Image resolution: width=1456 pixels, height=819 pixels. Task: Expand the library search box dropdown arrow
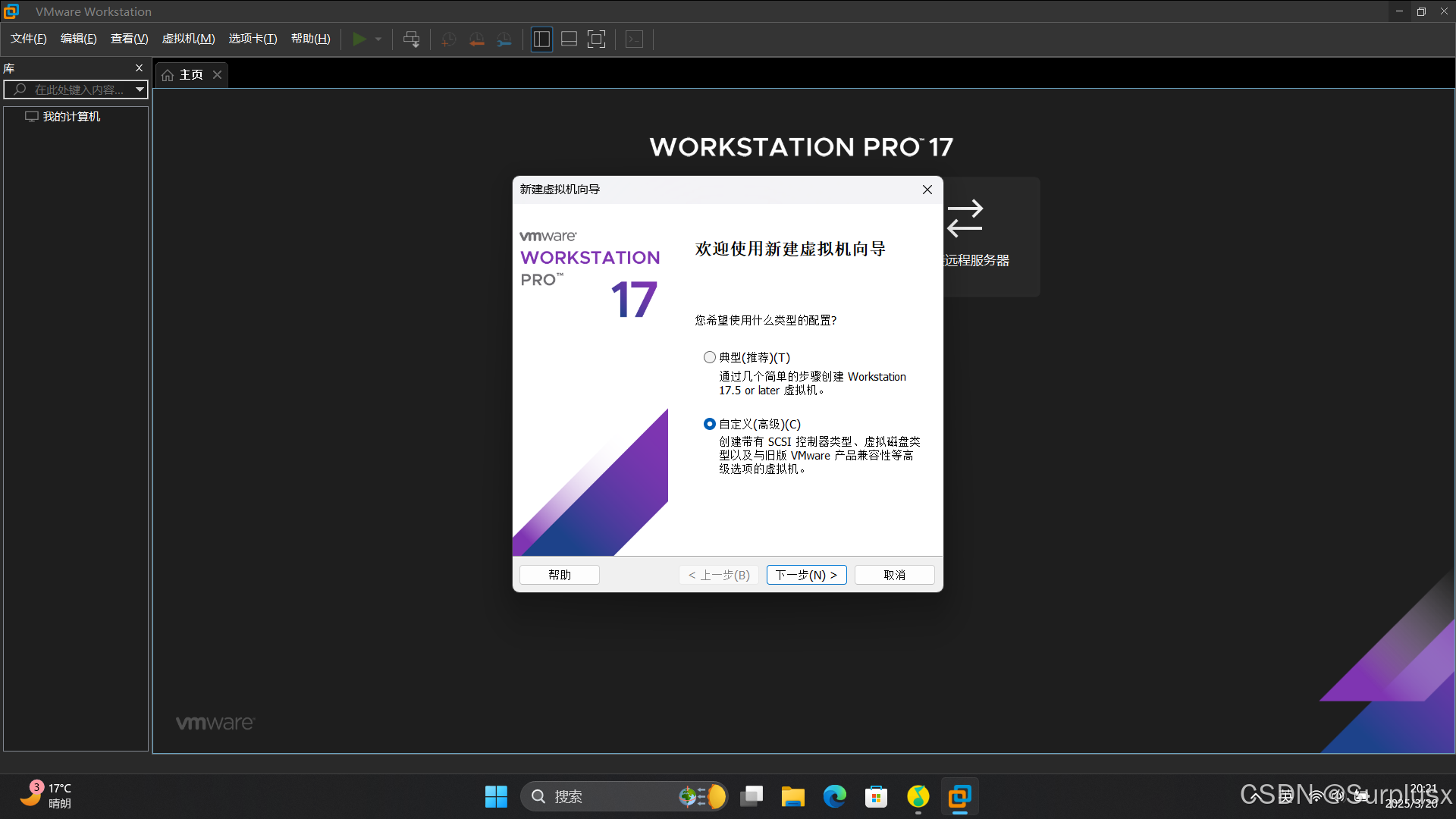(140, 89)
